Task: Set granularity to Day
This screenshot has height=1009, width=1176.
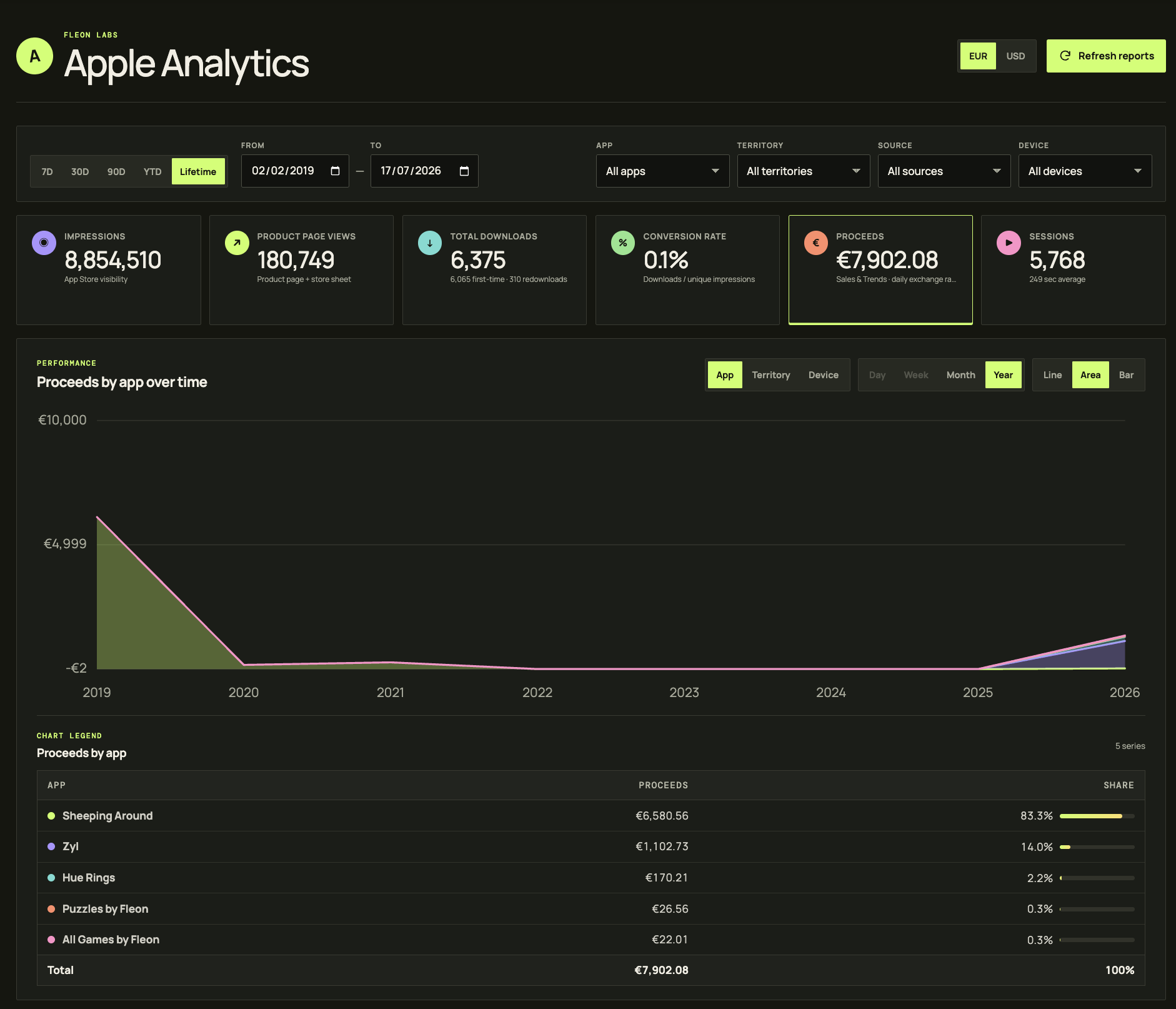Action: click(x=877, y=375)
